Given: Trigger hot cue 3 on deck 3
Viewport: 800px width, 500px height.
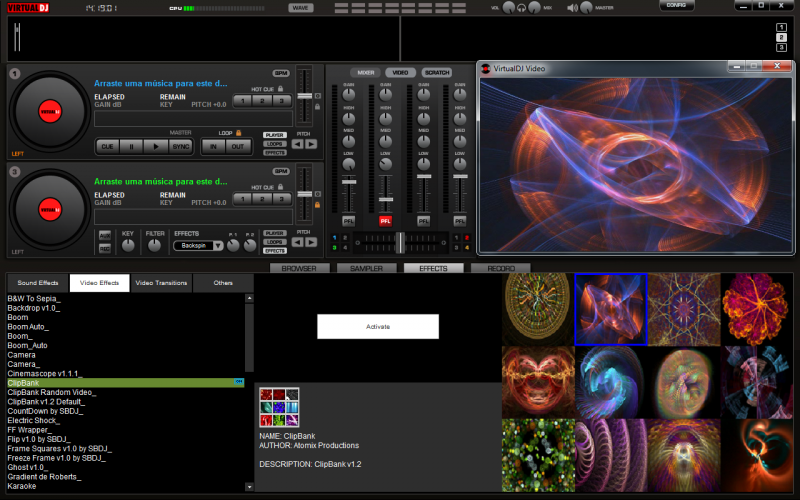Looking at the screenshot, I should [x=282, y=199].
